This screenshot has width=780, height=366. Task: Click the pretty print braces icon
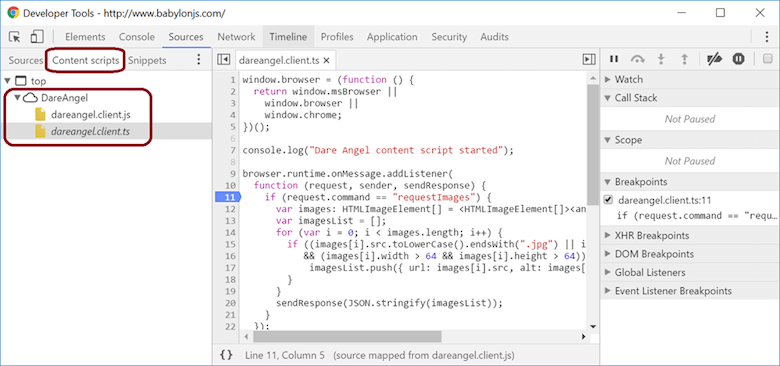(226, 355)
